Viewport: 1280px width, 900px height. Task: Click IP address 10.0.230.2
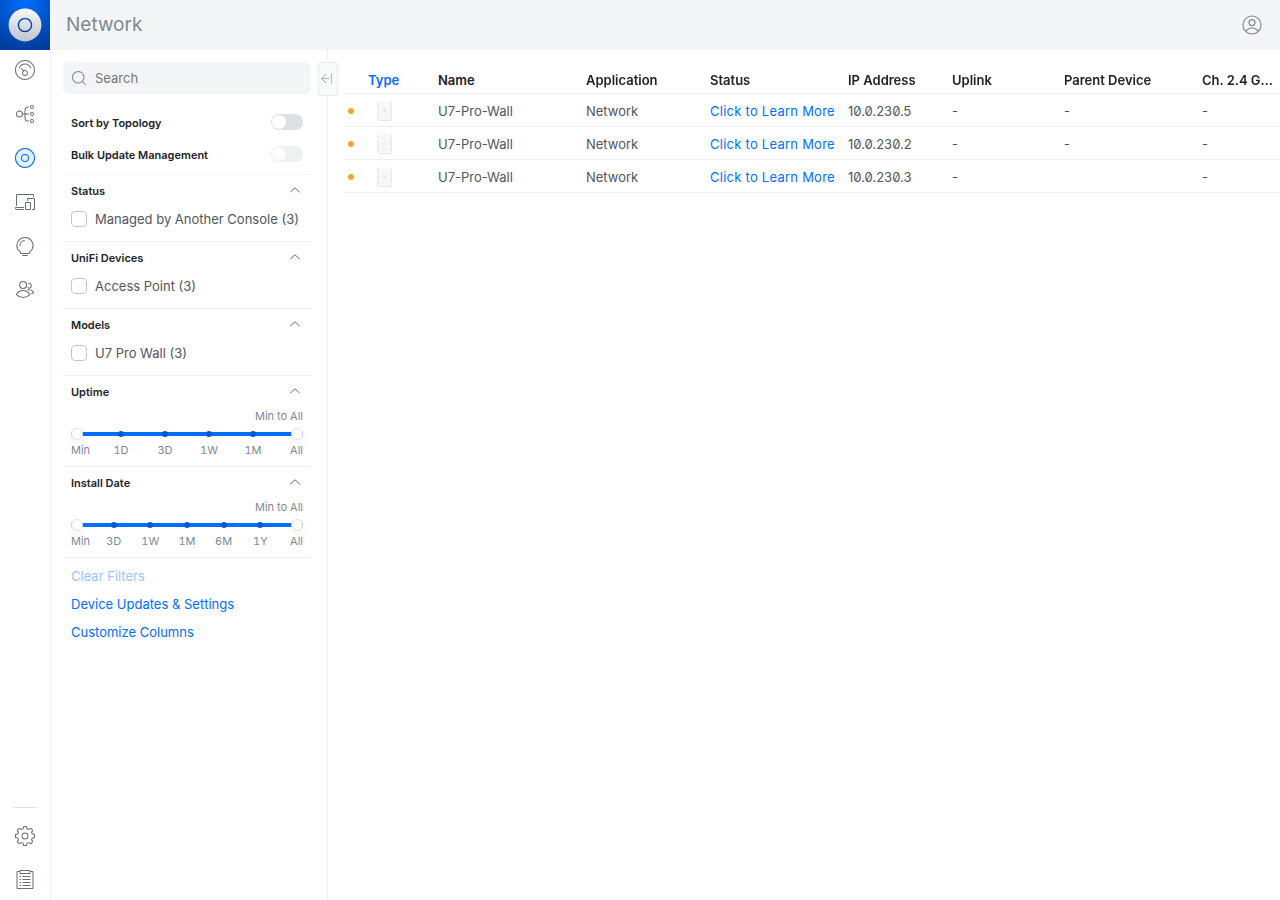[880, 144]
